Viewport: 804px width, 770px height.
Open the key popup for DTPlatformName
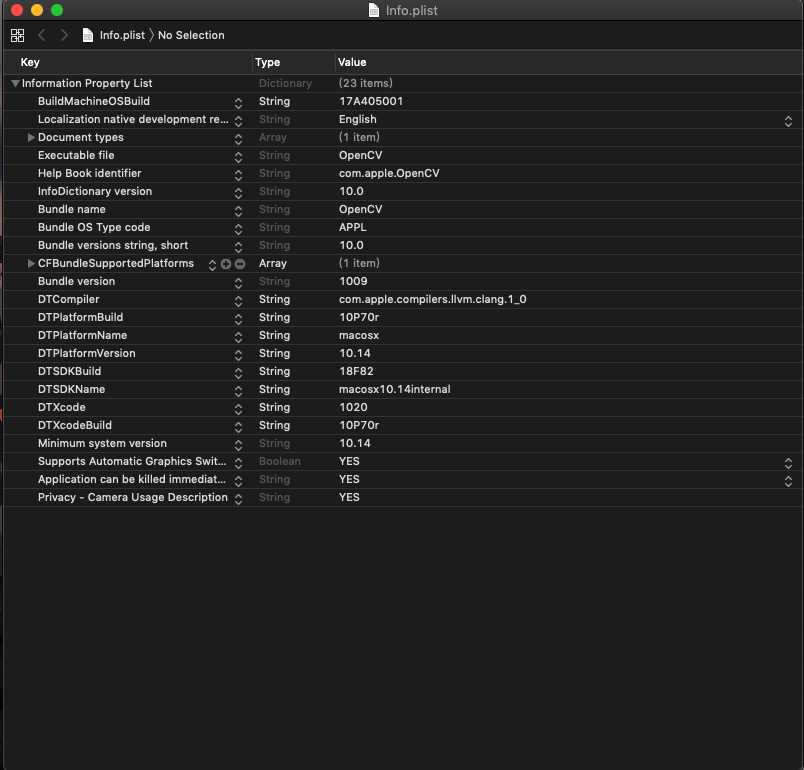coord(238,337)
